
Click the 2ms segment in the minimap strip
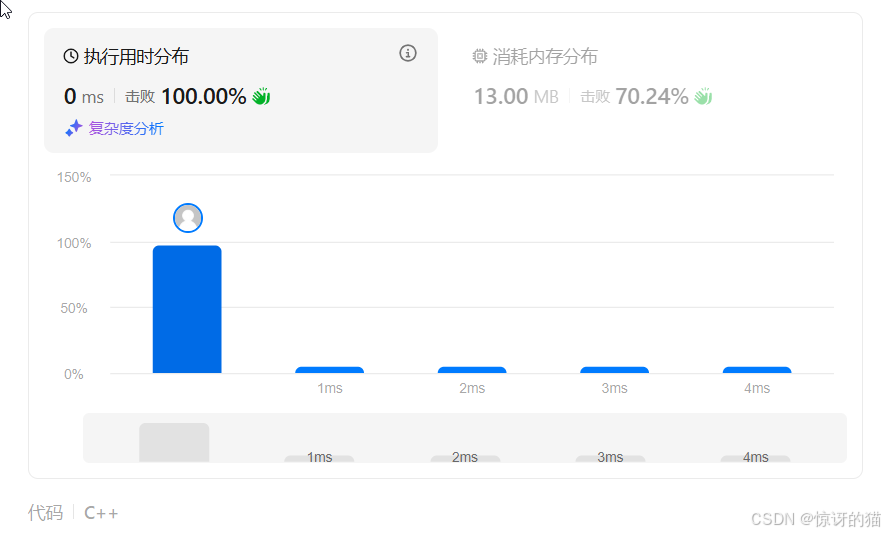pos(465,458)
